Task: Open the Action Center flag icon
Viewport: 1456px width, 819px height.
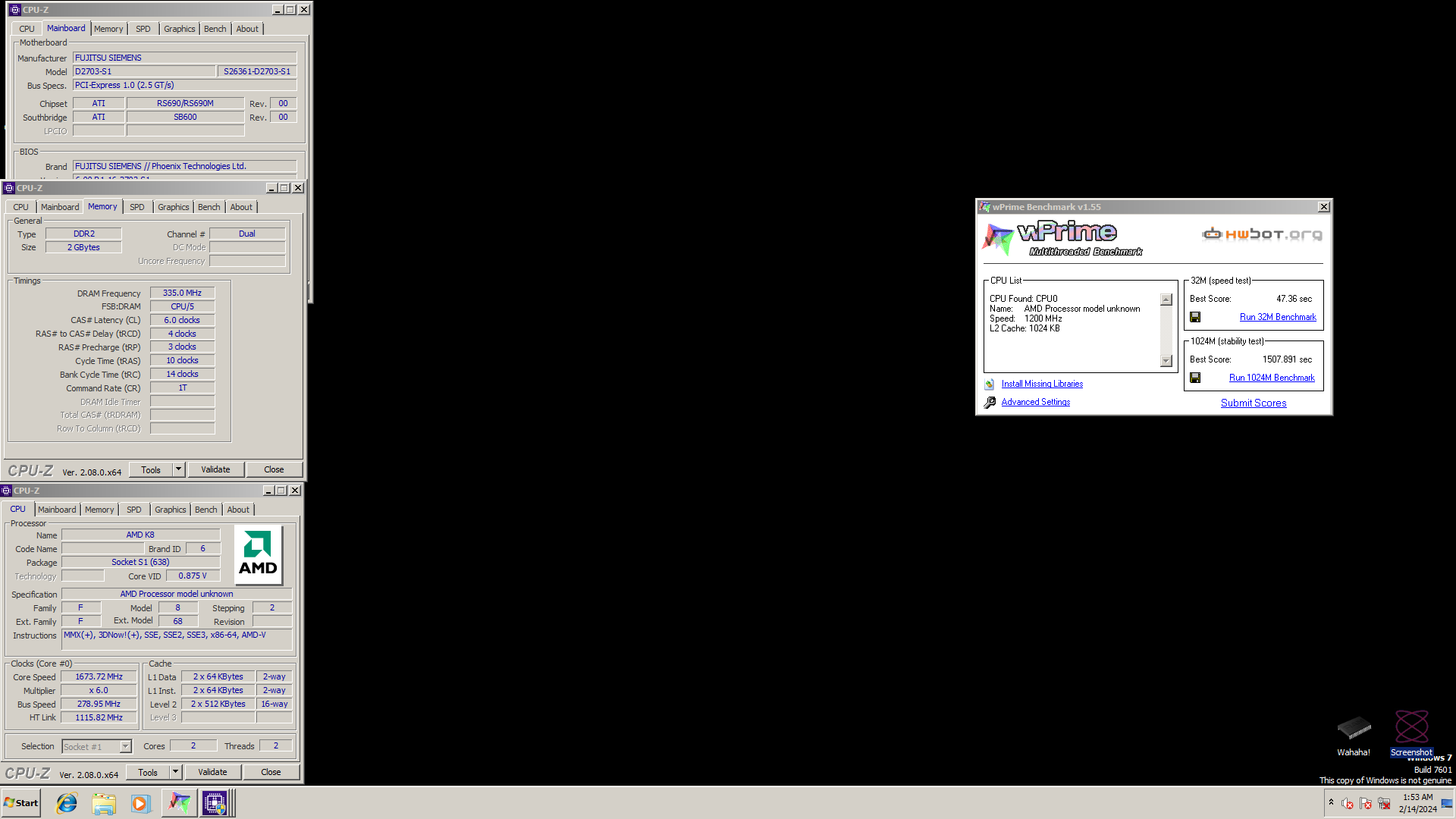Action: click(1366, 803)
